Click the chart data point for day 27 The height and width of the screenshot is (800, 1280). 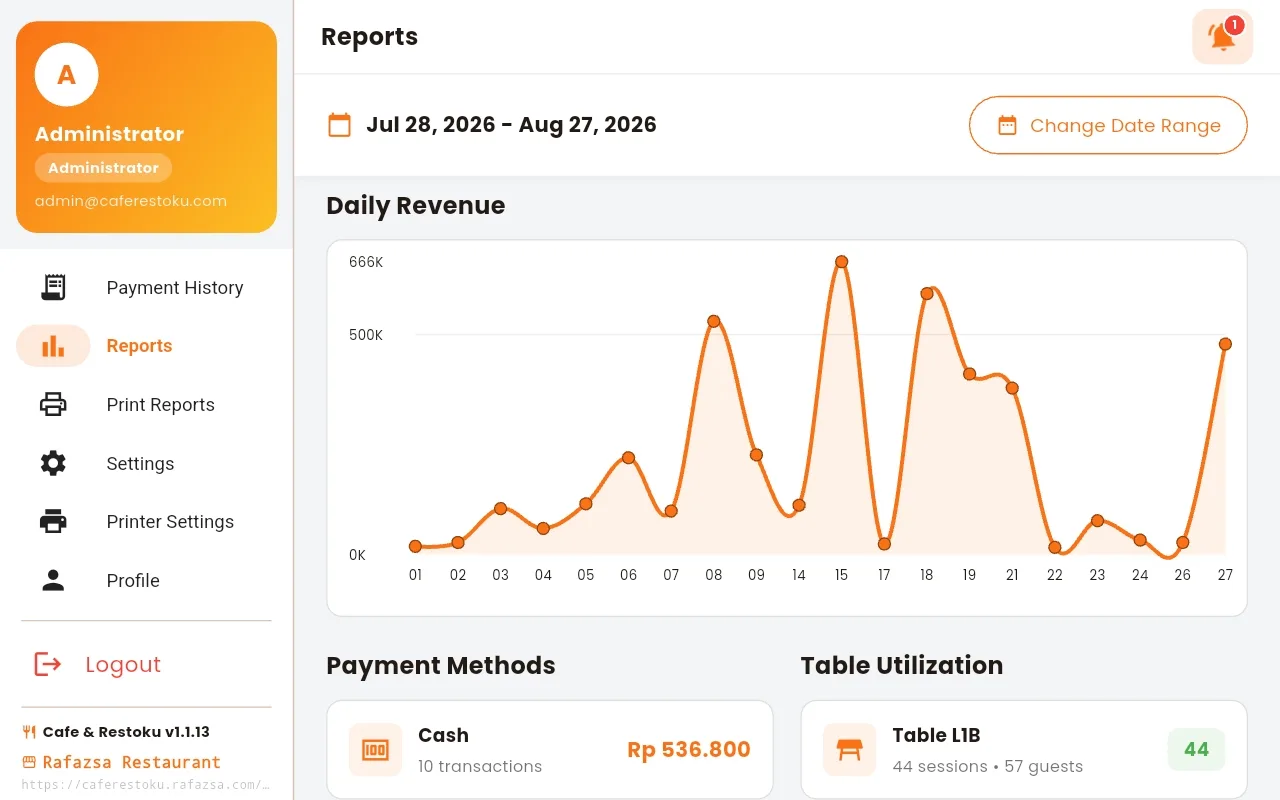point(1225,344)
